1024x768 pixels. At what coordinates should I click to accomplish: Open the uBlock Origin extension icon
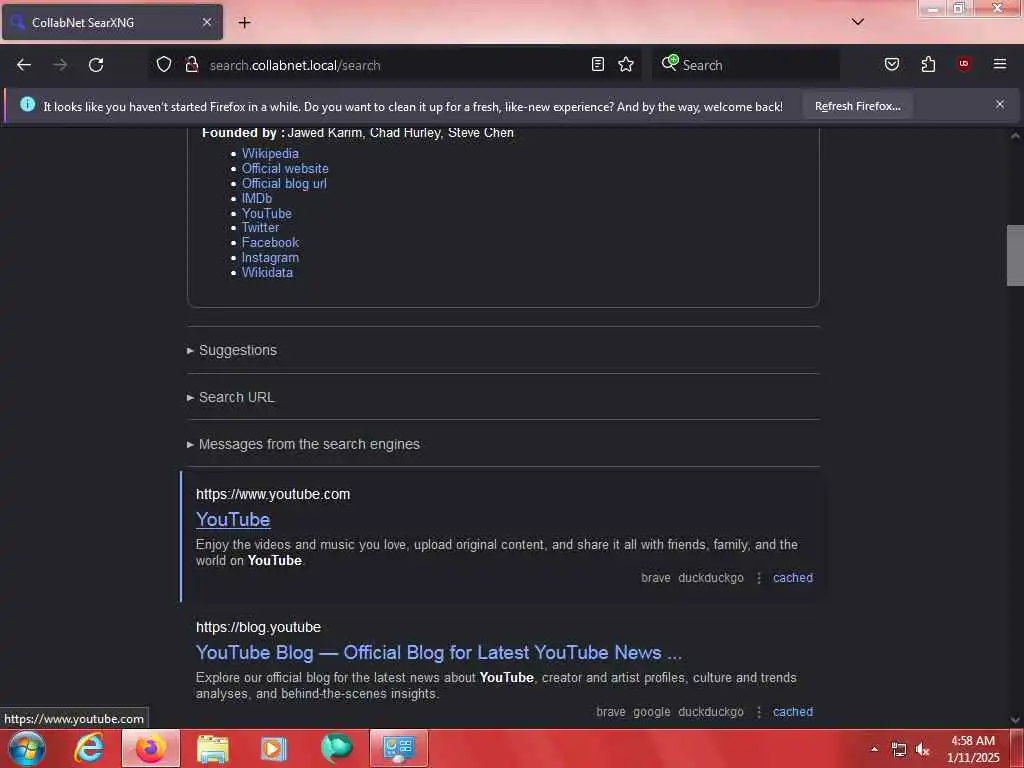click(964, 64)
